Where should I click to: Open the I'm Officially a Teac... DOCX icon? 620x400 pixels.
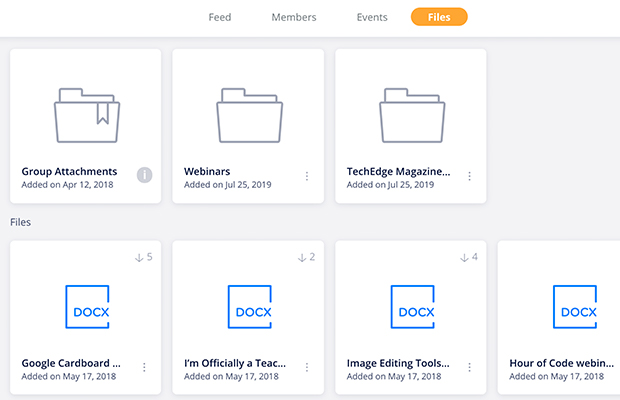coord(250,307)
